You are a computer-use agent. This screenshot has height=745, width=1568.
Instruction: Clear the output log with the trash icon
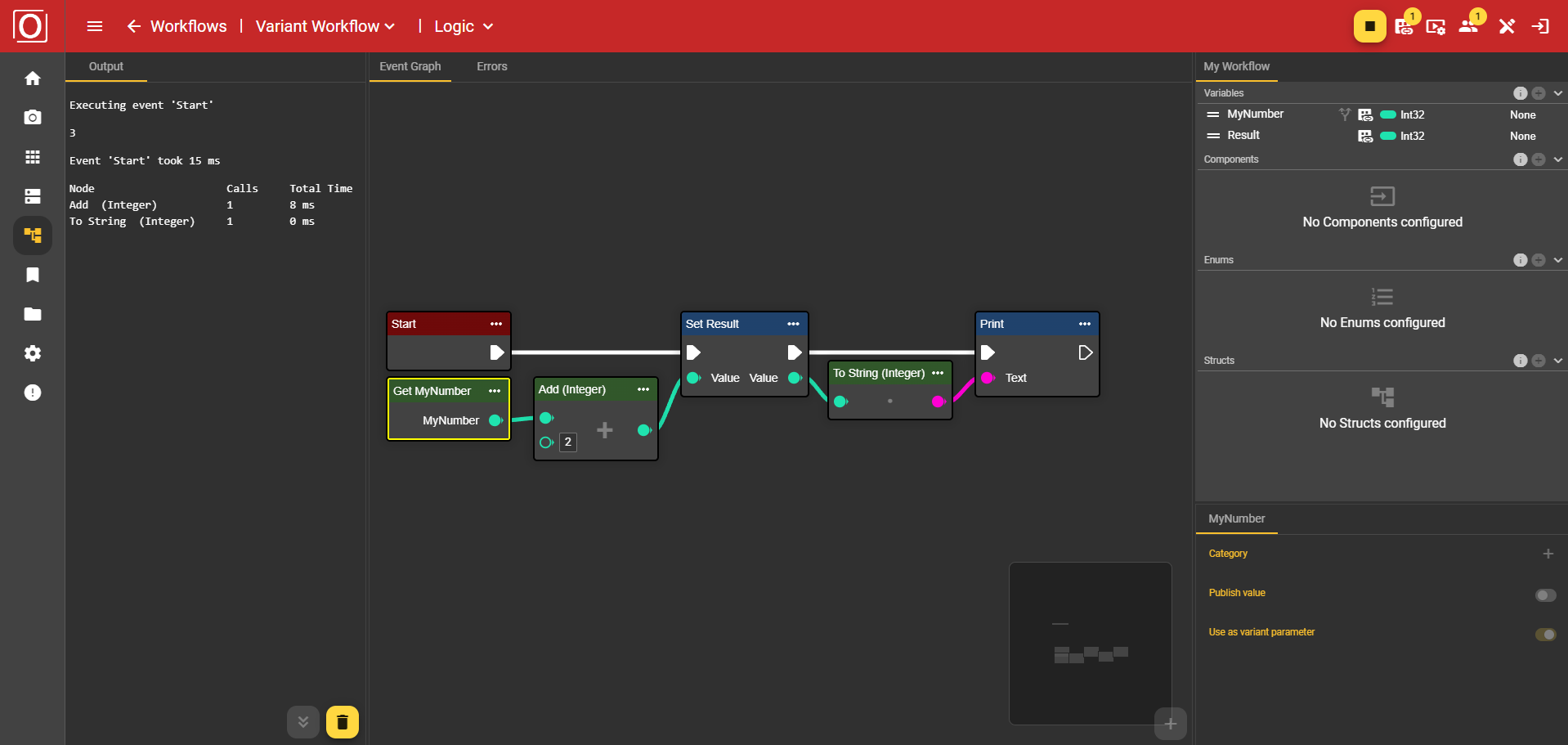(x=342, y=722)
